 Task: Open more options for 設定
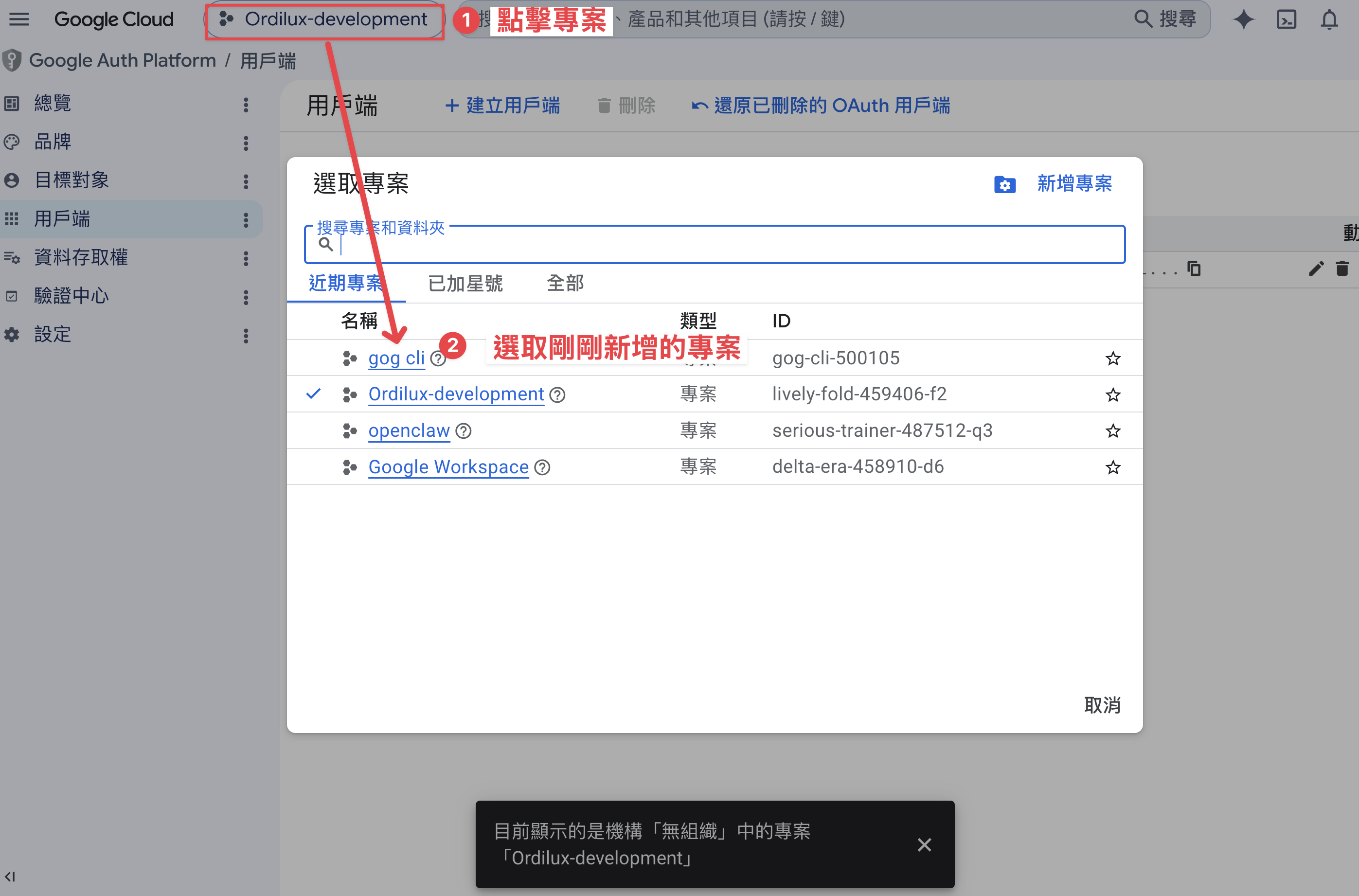click(246, 336)
